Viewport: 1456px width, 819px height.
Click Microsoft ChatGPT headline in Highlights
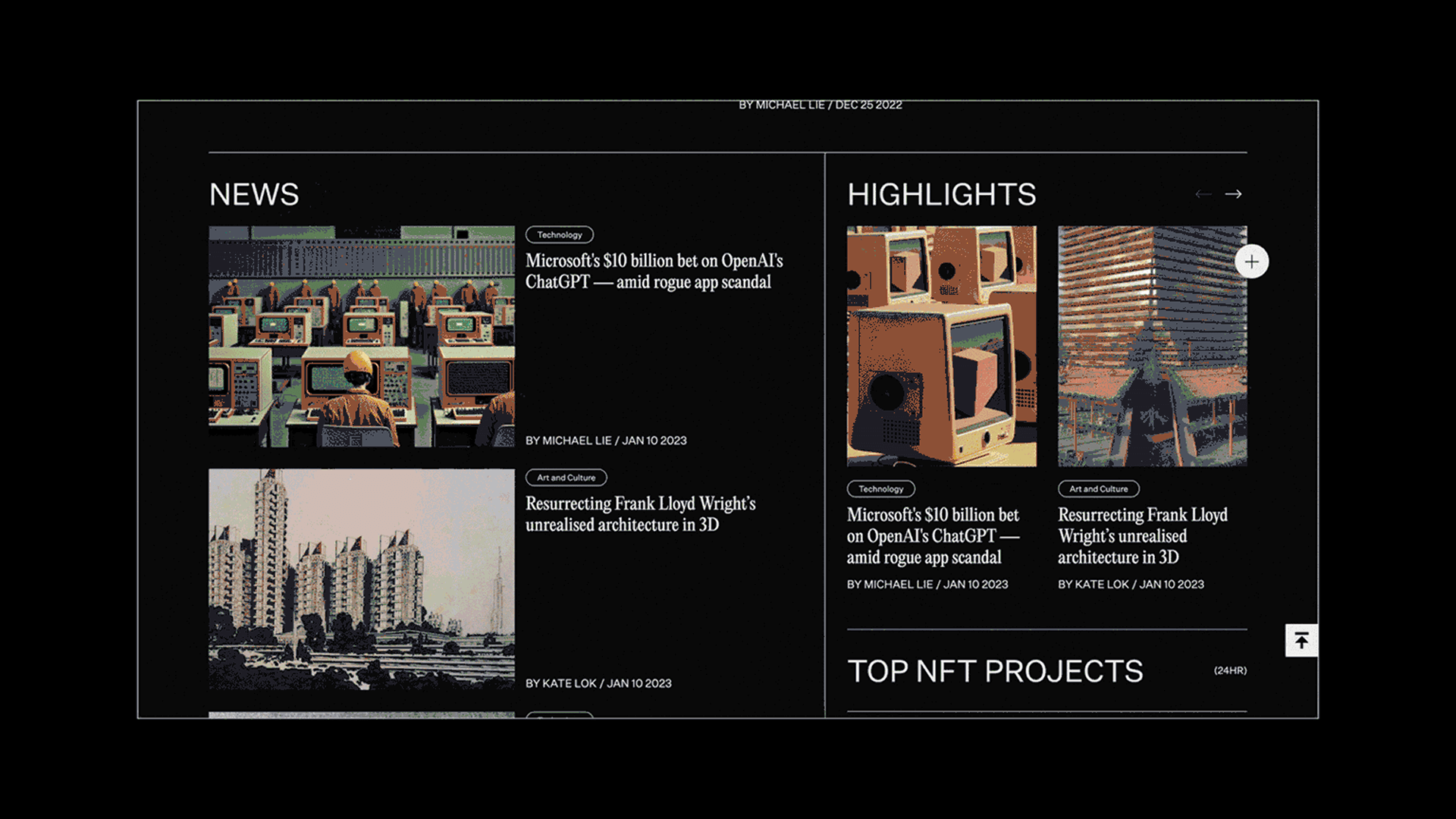933,536
